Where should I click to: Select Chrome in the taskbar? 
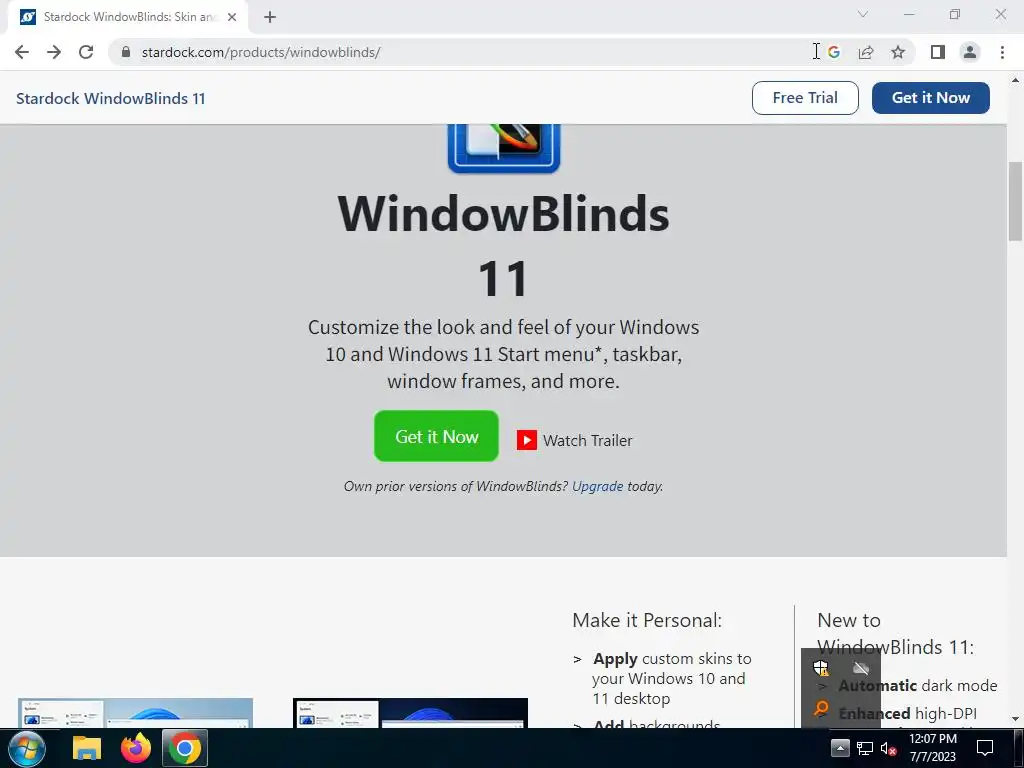pyautogui.click(x=185, y=748)
